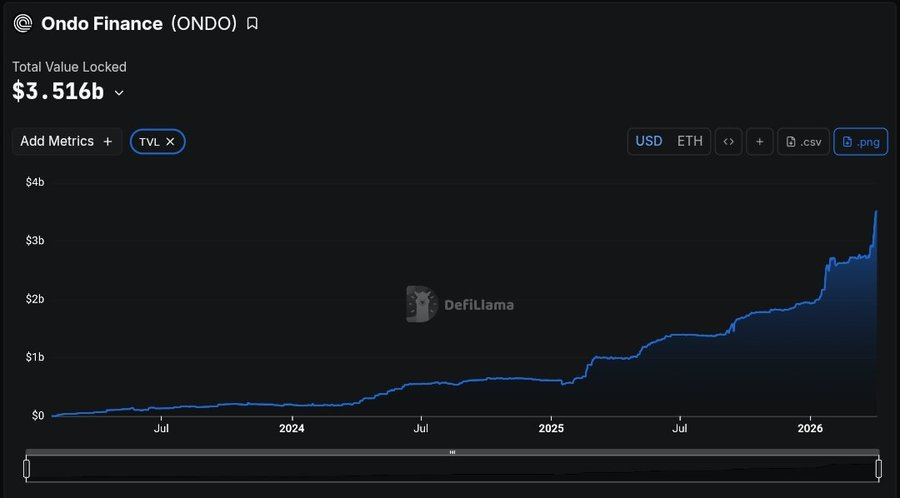
Task: Switch chart denomination to USD
Action: pos(649,141)
